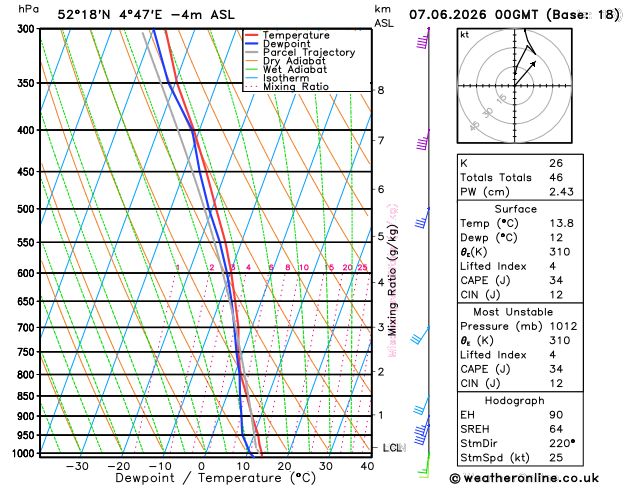629x486 pixels.
Task: Click the hPa unit label
Action: pyautogui.click(x=28, y=9)
